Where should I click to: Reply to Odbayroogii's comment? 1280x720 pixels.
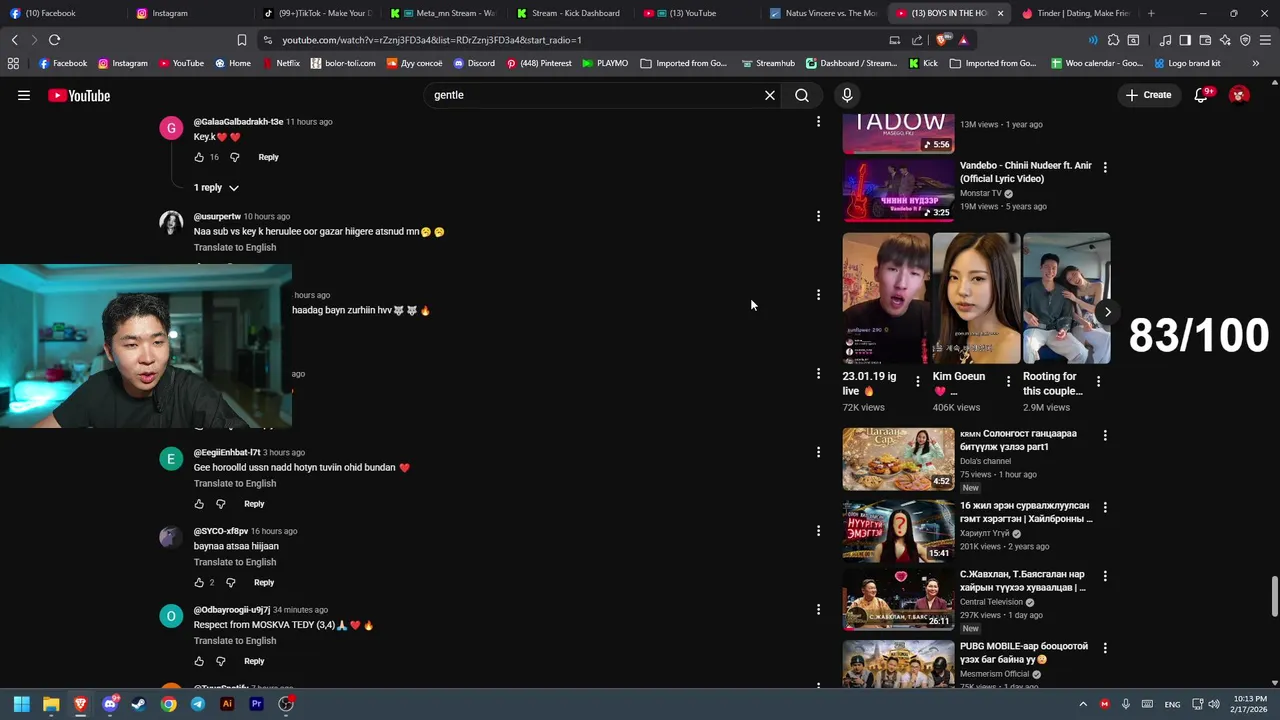point(254,661)
